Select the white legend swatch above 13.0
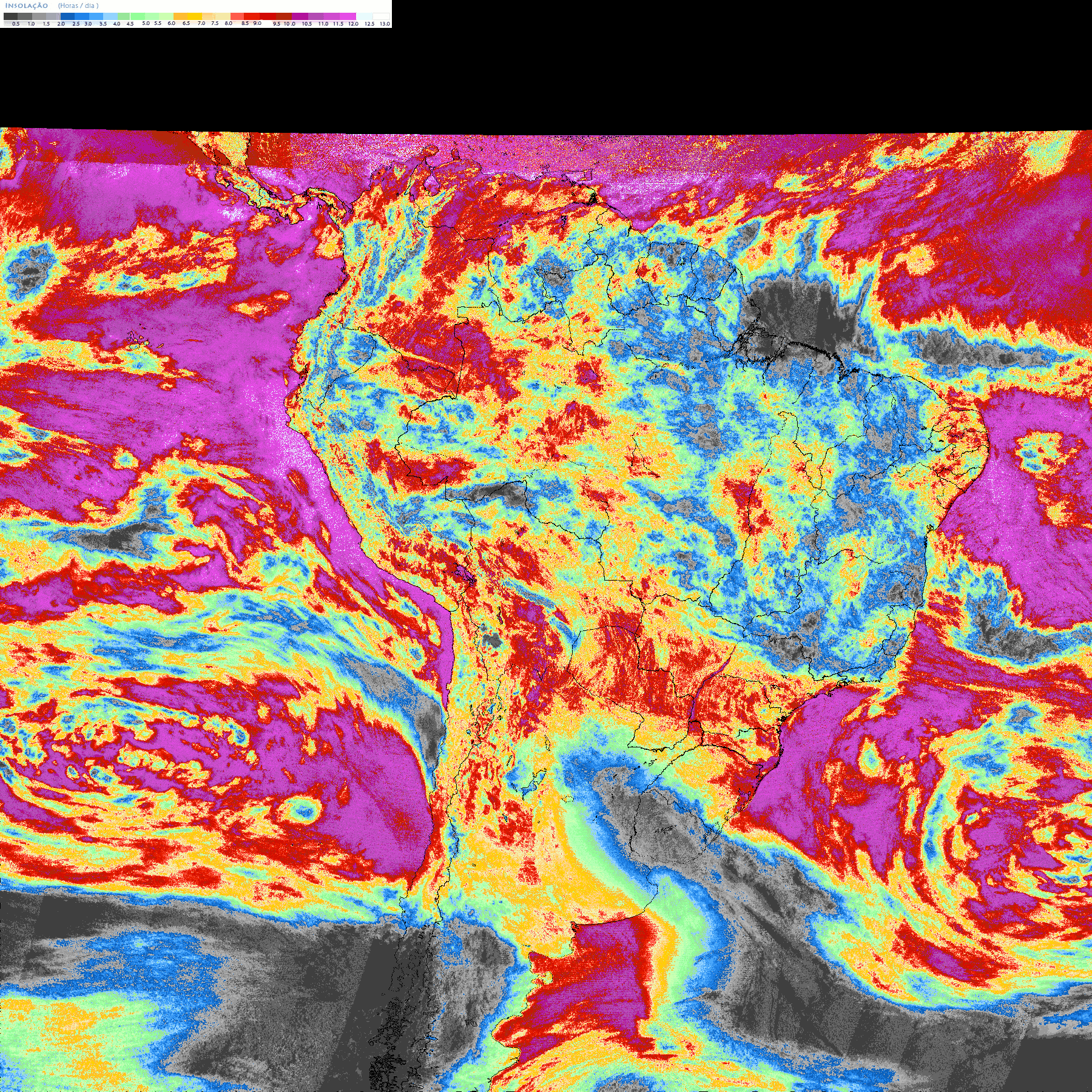 381,16
